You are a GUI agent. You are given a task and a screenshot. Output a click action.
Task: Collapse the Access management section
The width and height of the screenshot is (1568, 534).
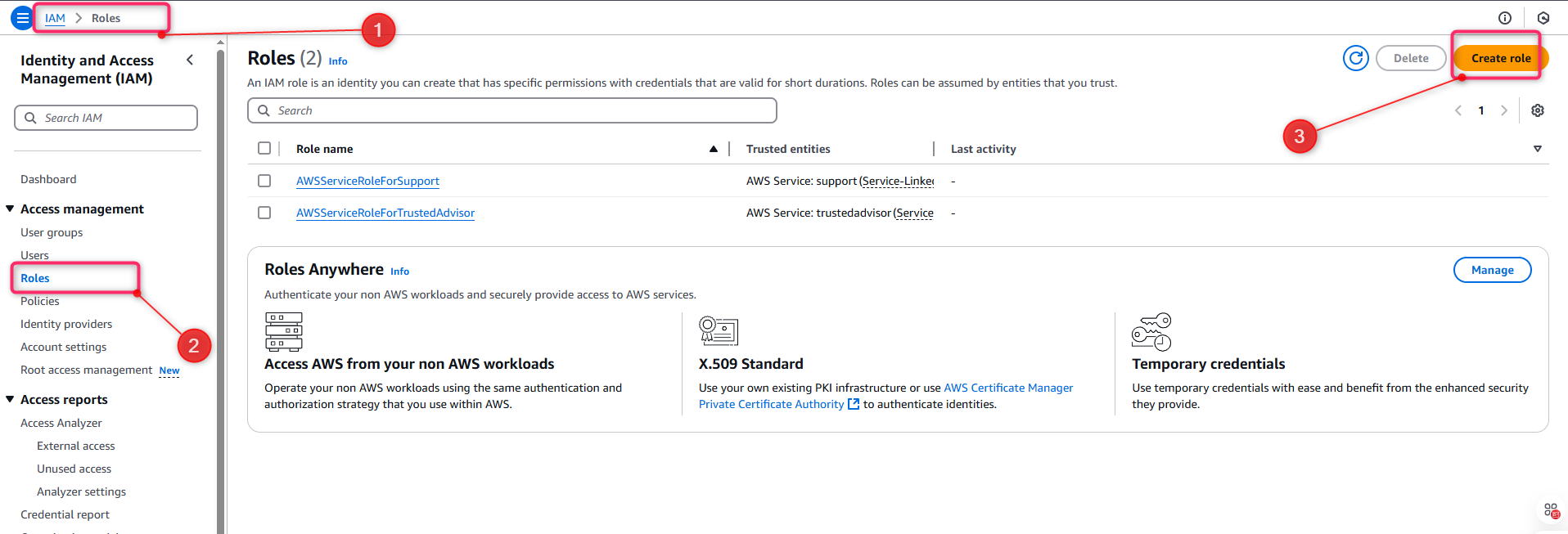[10, 209]
